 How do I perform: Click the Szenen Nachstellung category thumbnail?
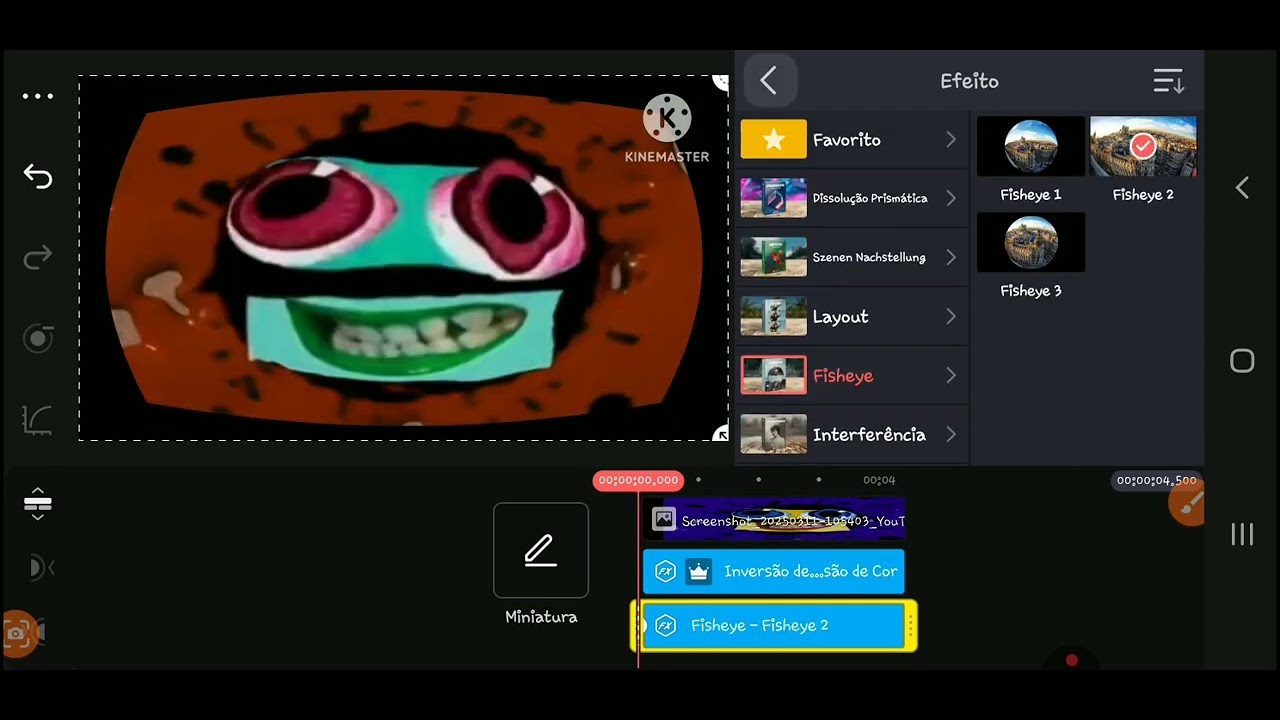[x=774, y=257]
